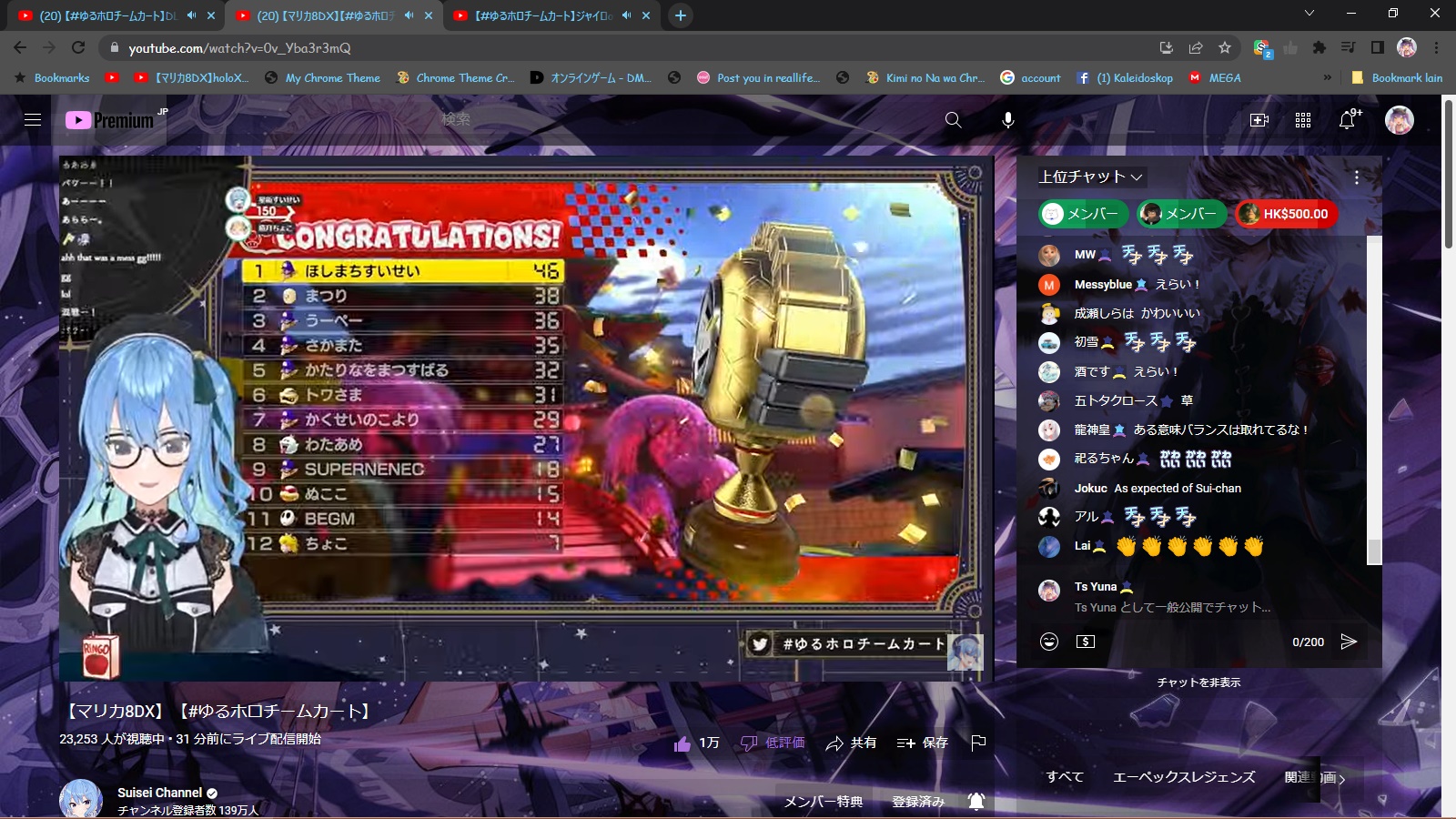1456x819 pixels.
Task: Open the Bookmarks bookmark folder
Action: pyautogui.click(x=52, y=78)
